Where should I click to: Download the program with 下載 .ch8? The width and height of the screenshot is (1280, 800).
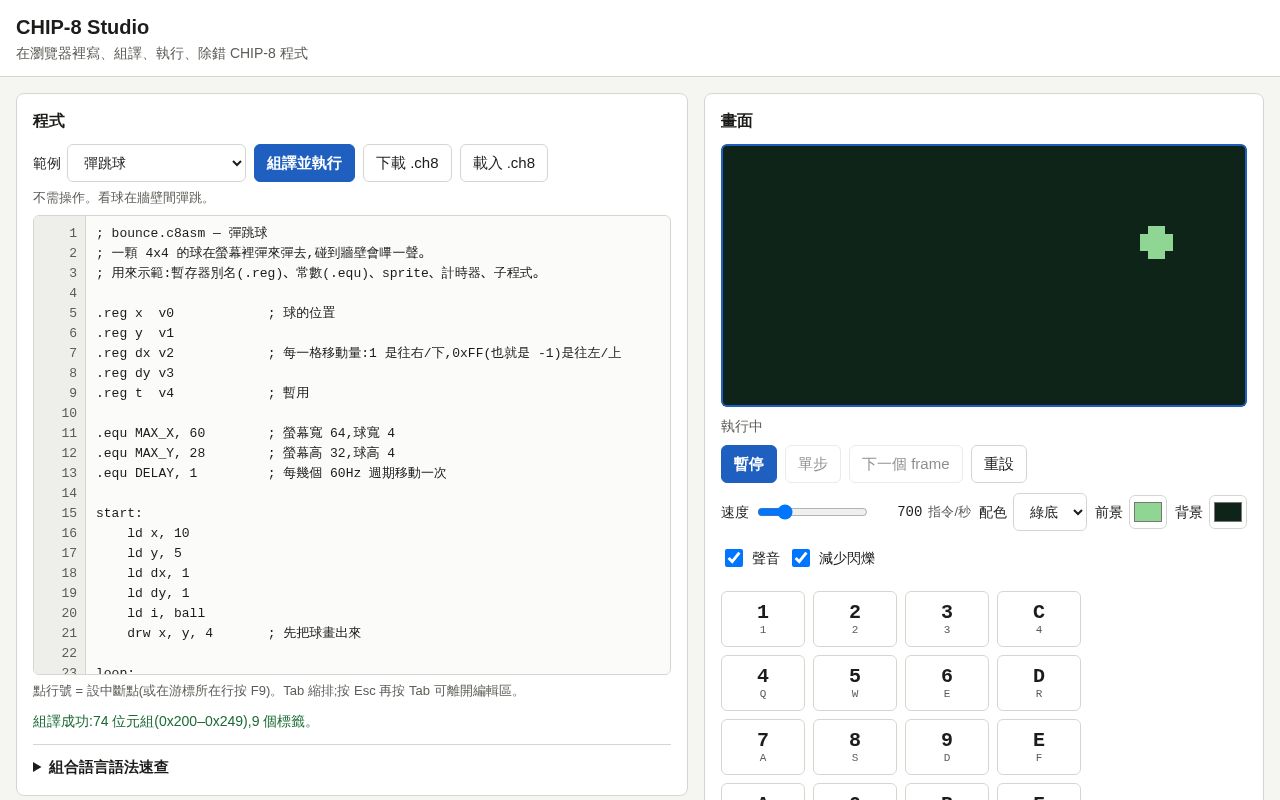pos(407,163)
